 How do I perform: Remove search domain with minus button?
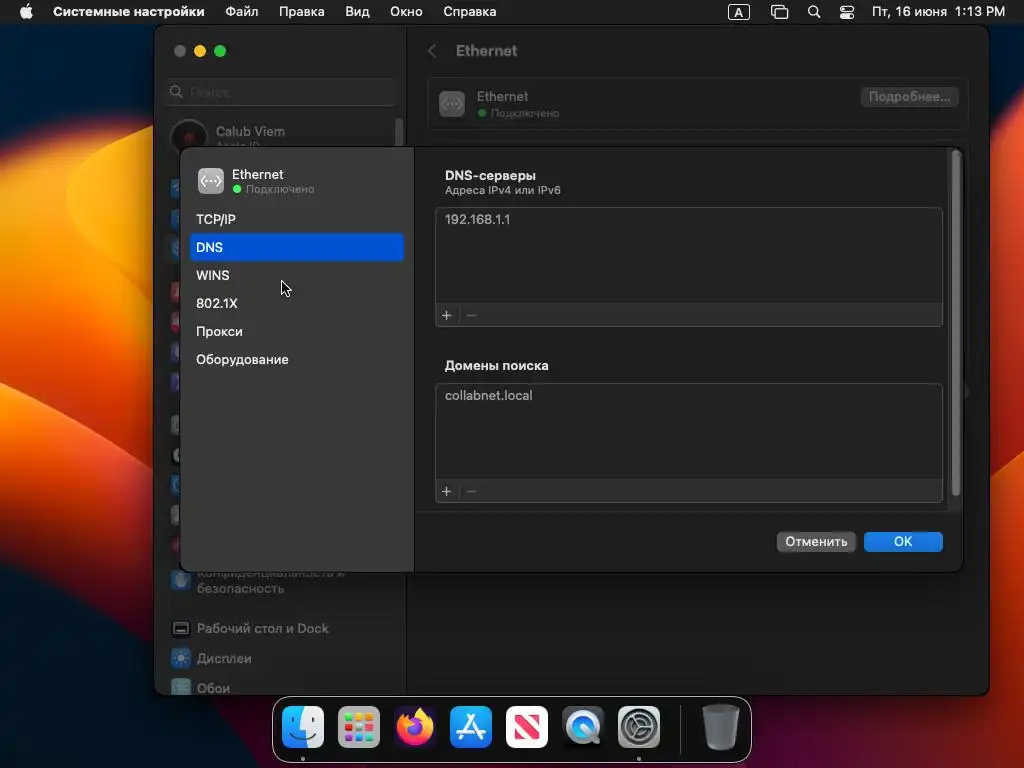click(472, 491)
